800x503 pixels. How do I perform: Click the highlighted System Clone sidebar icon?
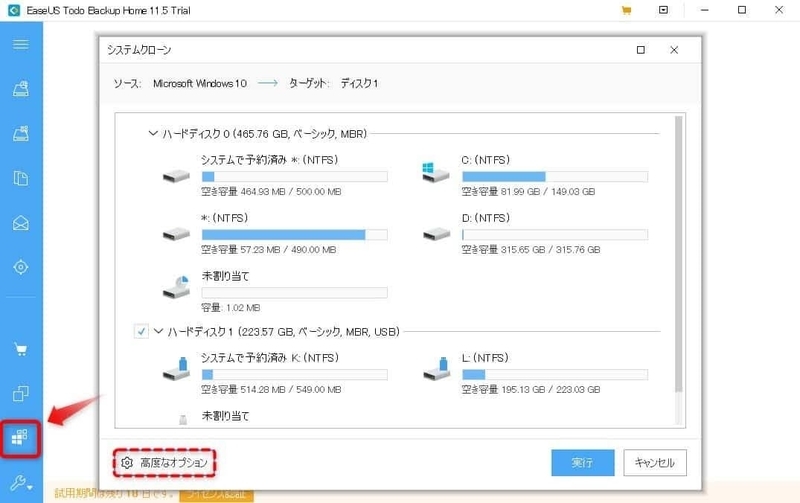[21, 437]
